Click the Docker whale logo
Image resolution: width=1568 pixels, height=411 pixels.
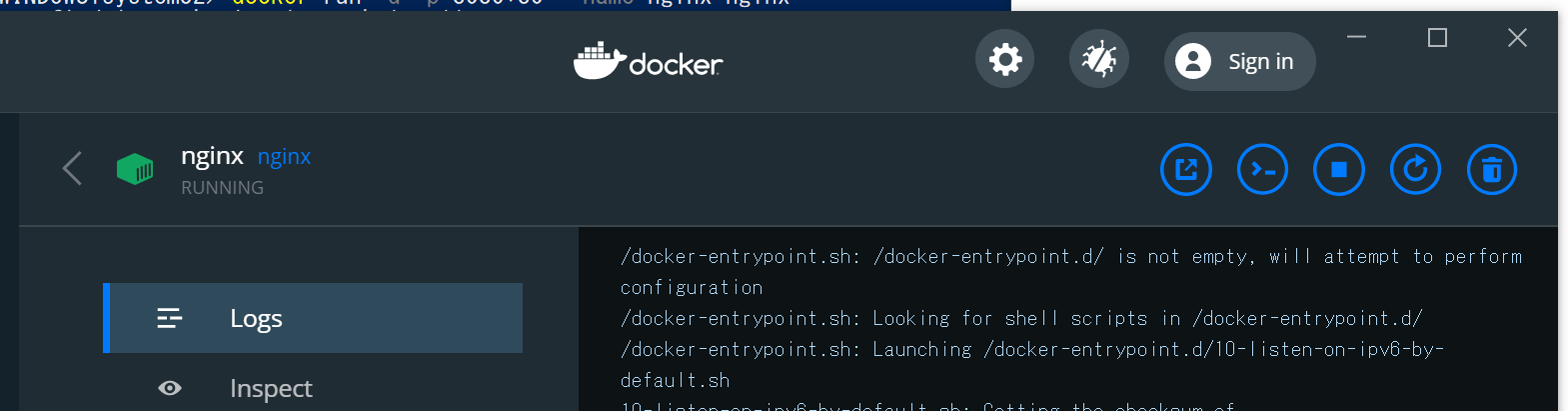tap(648, 62)
